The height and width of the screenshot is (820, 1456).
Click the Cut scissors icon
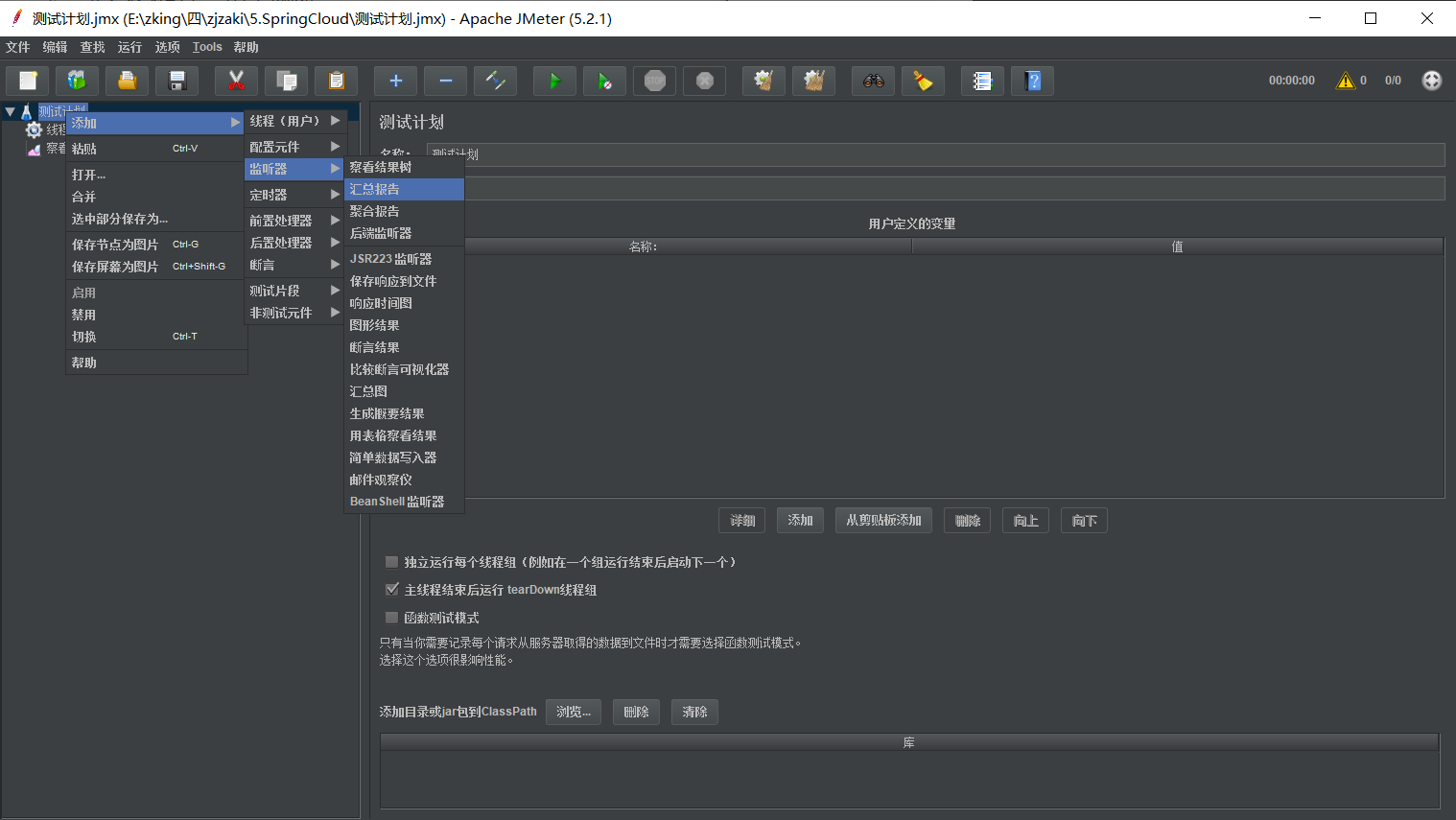236,81
